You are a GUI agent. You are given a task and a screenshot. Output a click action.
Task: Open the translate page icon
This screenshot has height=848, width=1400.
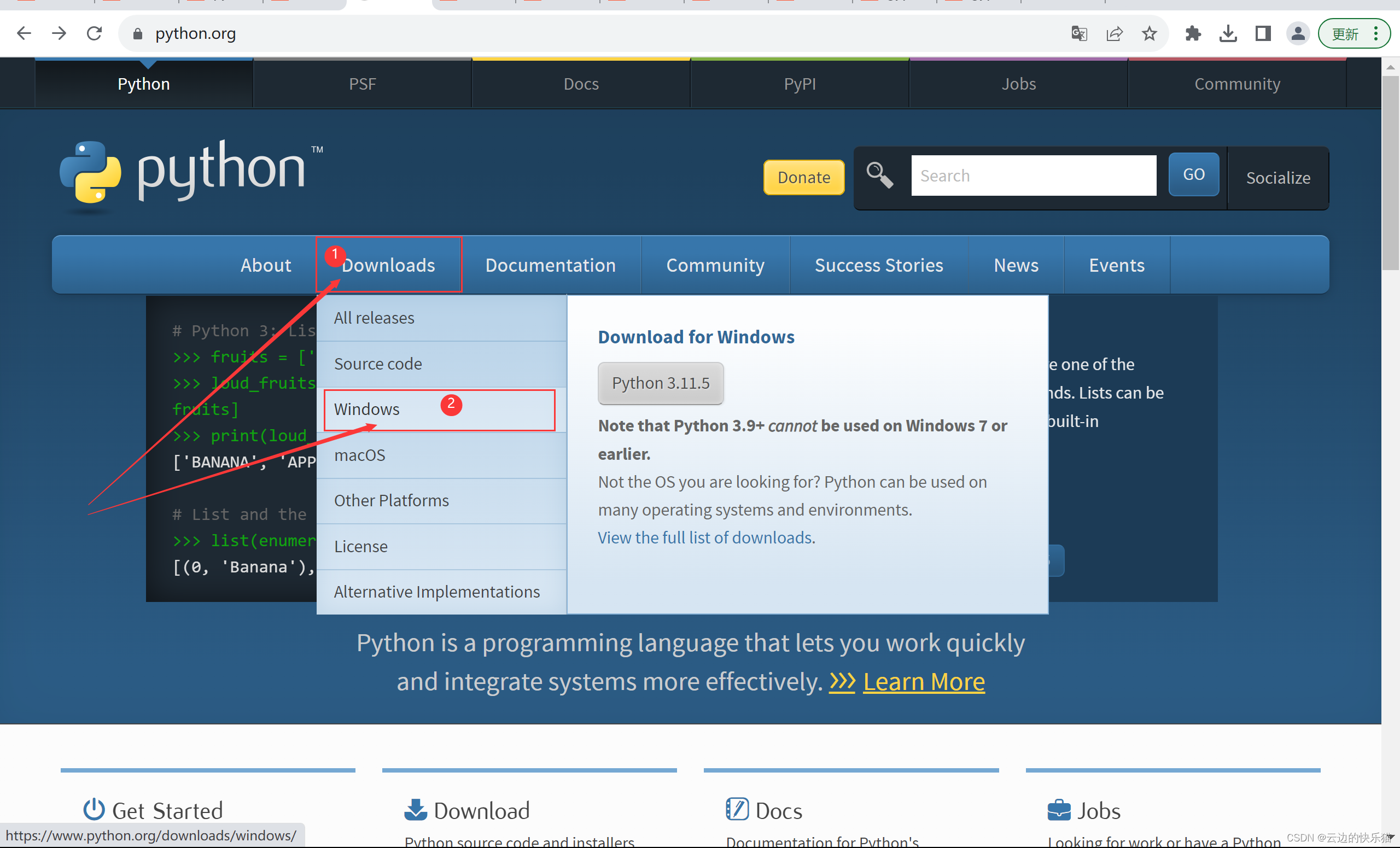[1079, 34]
